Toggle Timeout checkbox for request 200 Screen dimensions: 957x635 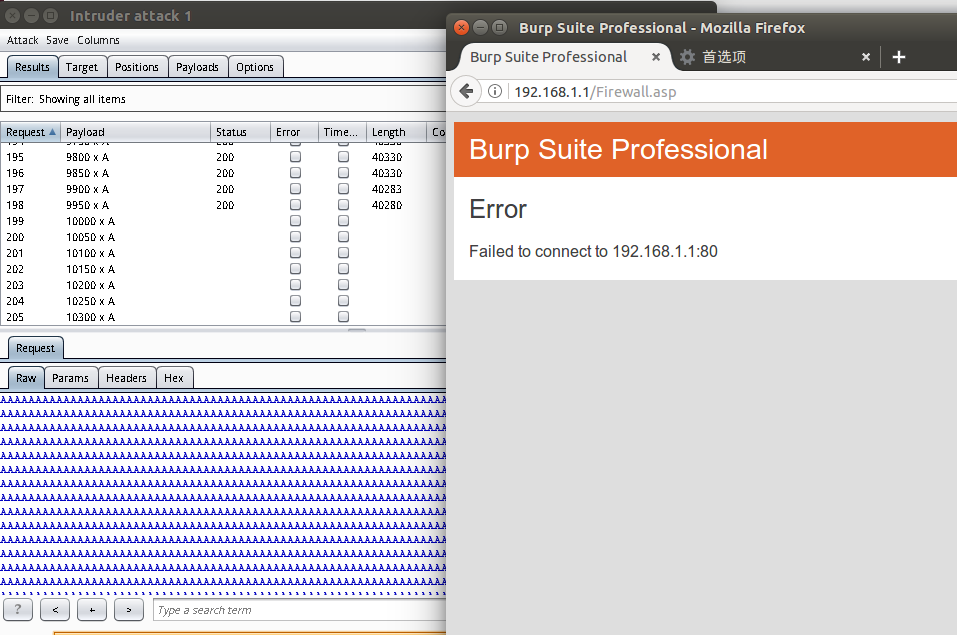coord(344,237)
